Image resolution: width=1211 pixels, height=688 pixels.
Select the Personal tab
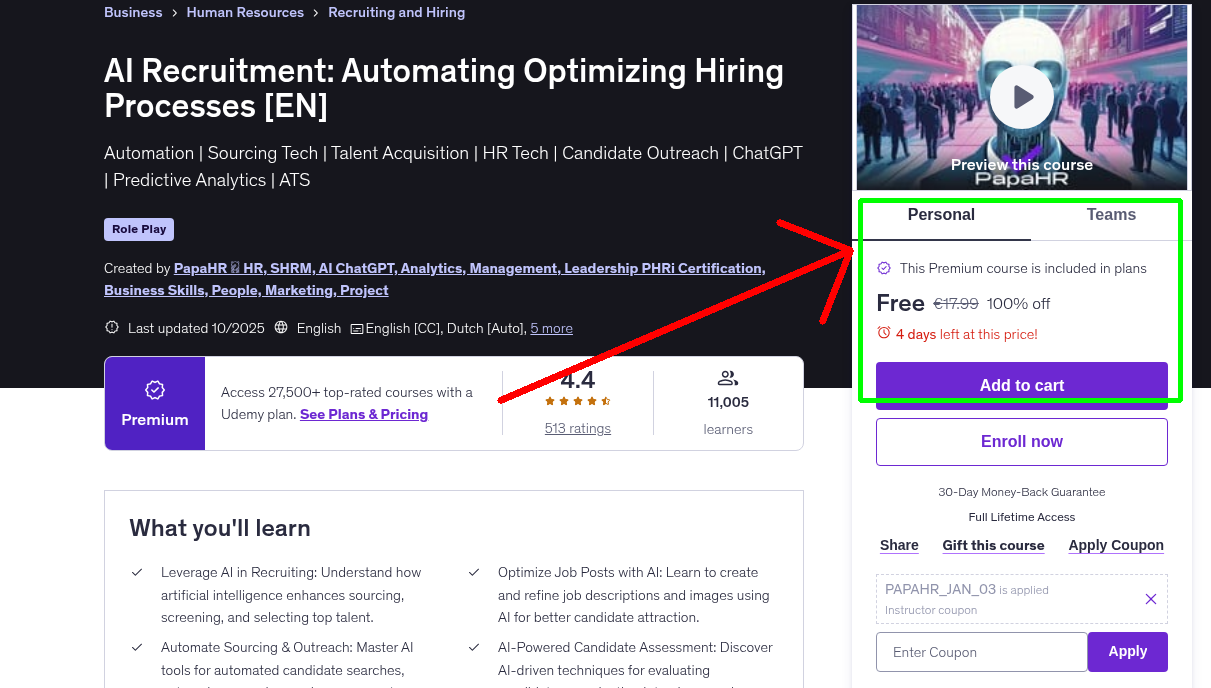[x=941, y=214]
